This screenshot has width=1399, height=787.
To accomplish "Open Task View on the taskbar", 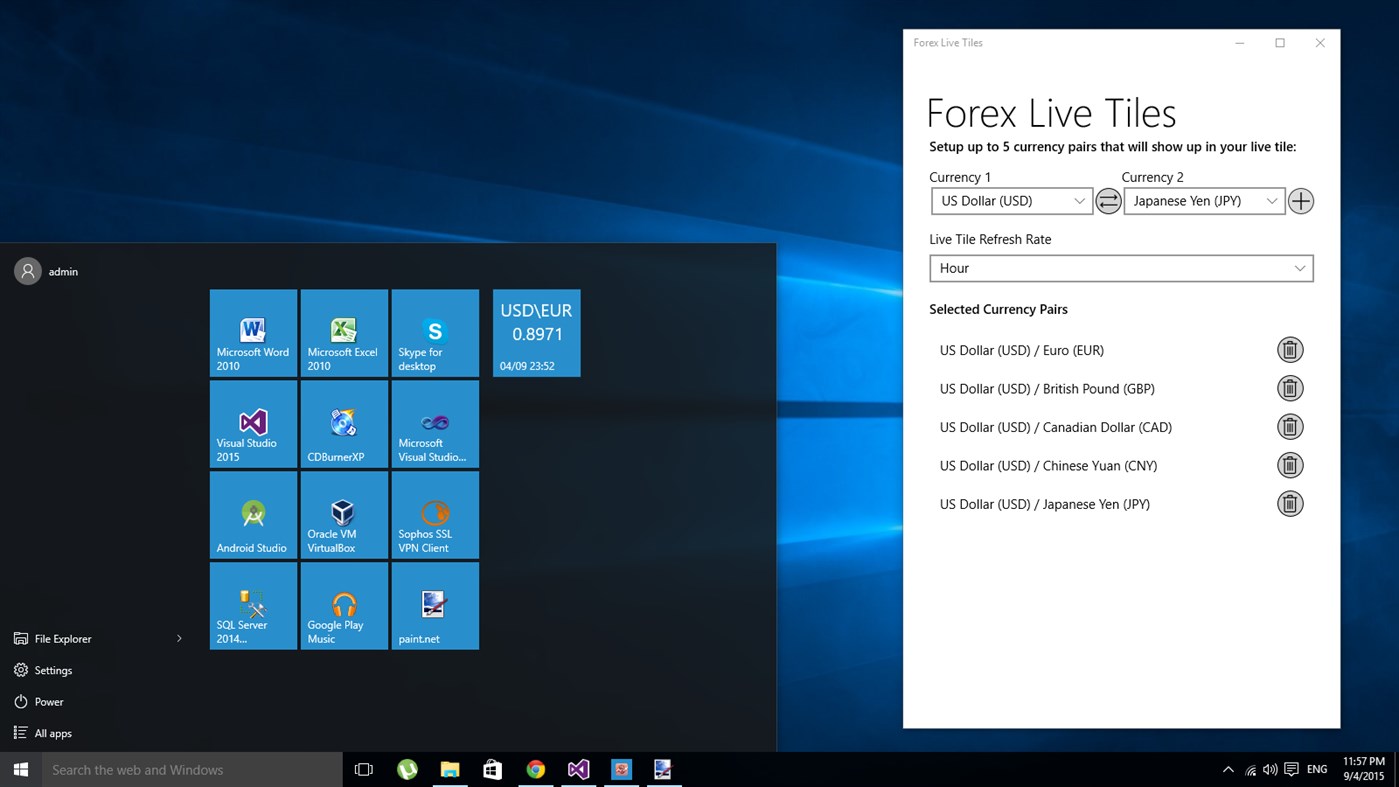I will 363,770.
